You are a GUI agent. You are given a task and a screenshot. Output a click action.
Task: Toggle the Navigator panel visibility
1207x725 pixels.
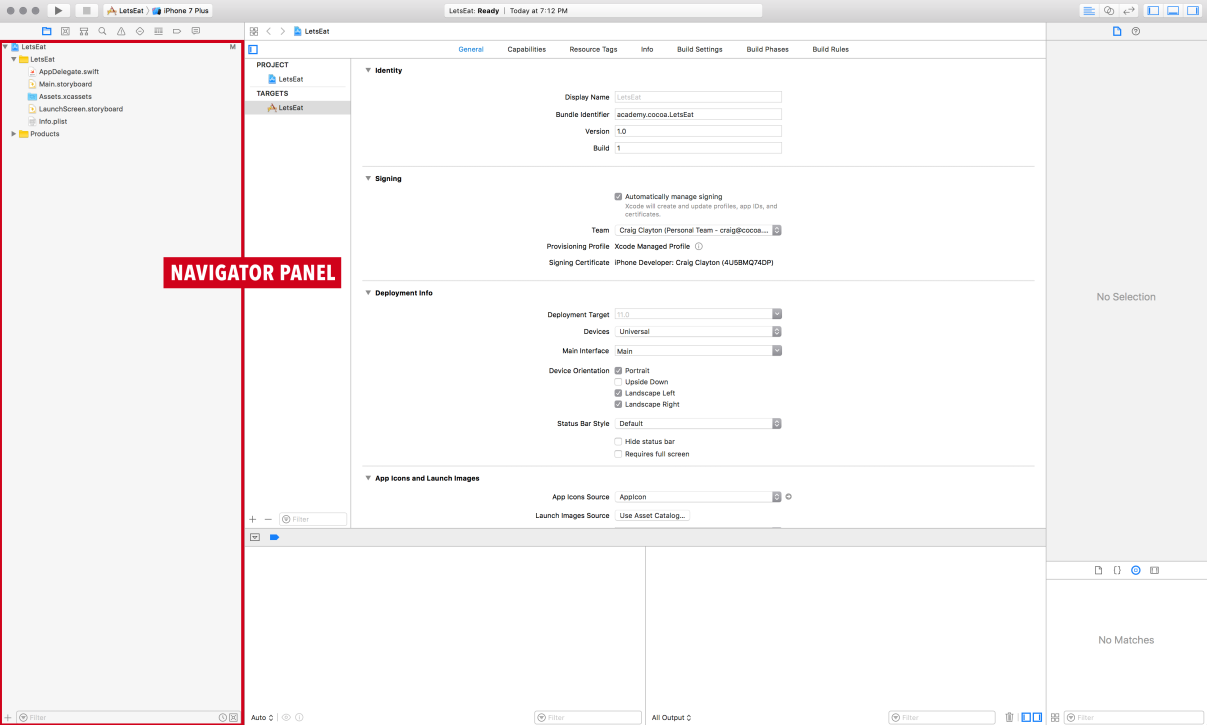[x=1153, y=10]
